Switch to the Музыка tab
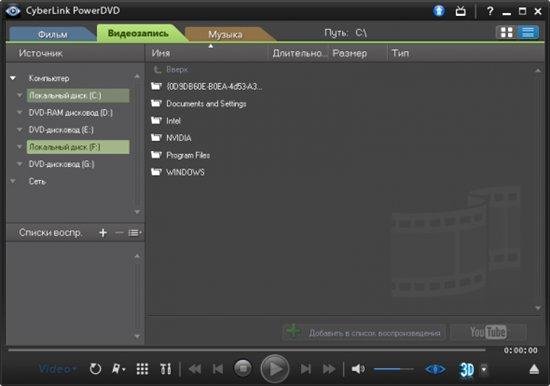This screenshot has width=550, height=386. click(x=225, y=34)
